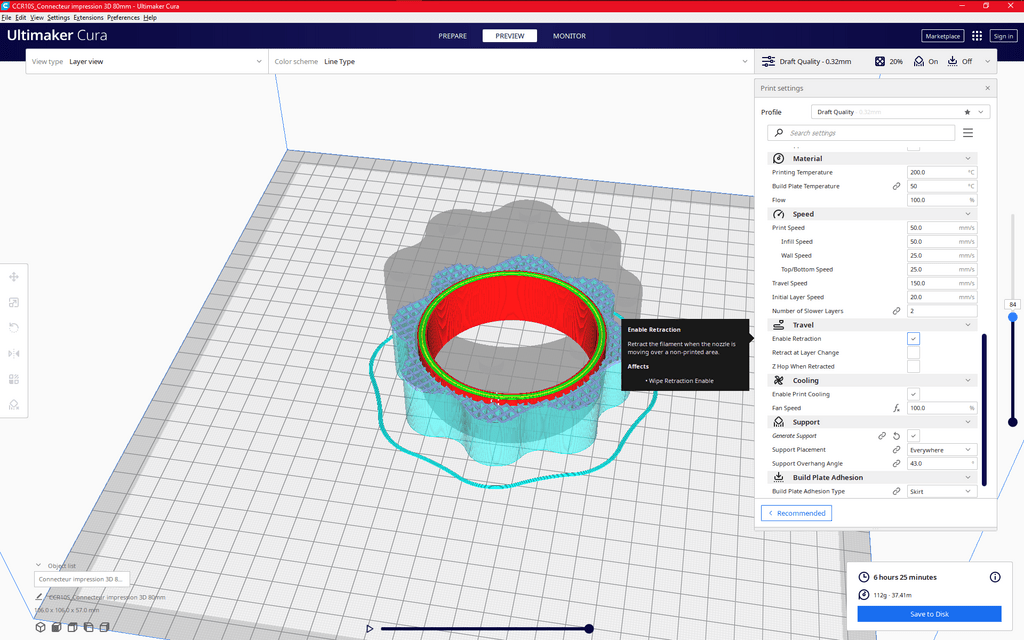Click the lower layer slider handle
This screenshot has width=1024, height=640.
(x=1012, y=422)
